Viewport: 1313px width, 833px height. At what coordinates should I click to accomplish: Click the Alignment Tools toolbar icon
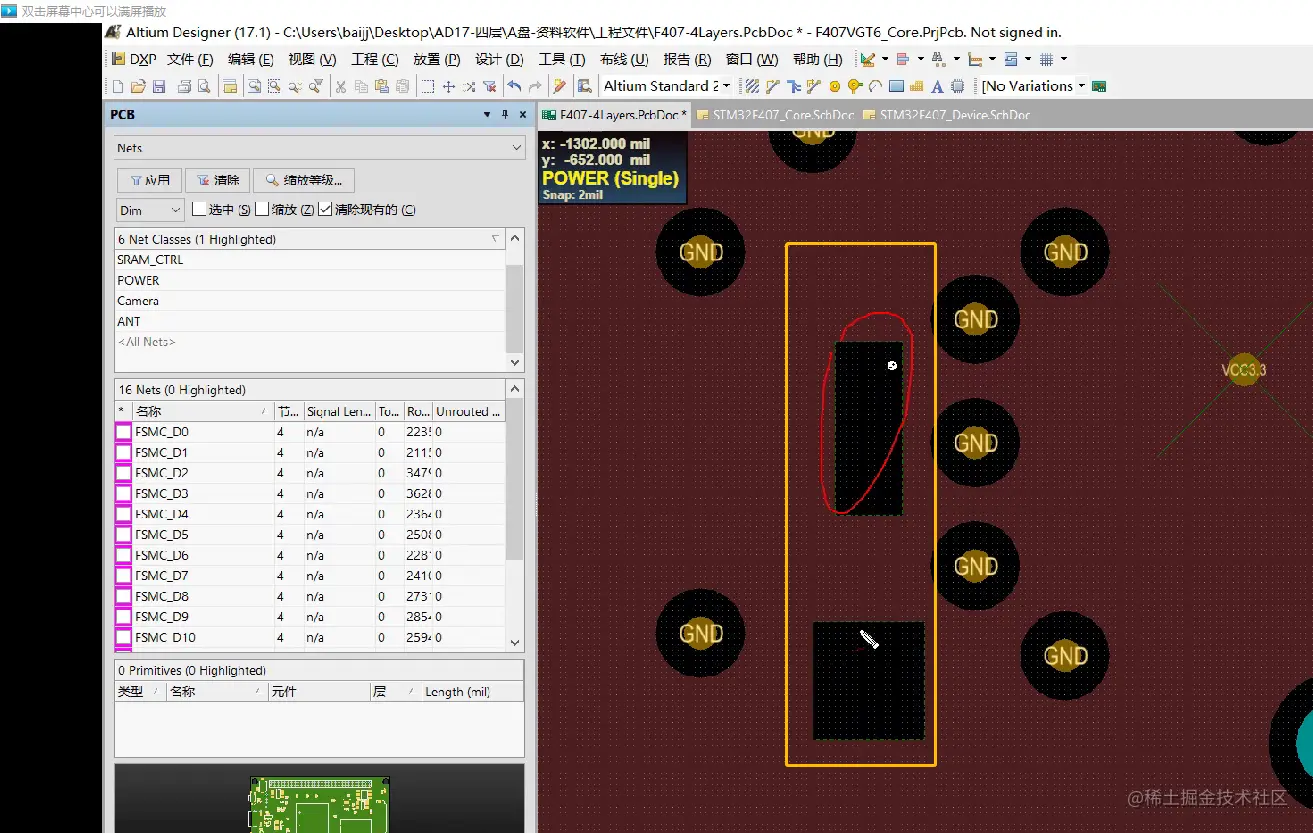902,59
